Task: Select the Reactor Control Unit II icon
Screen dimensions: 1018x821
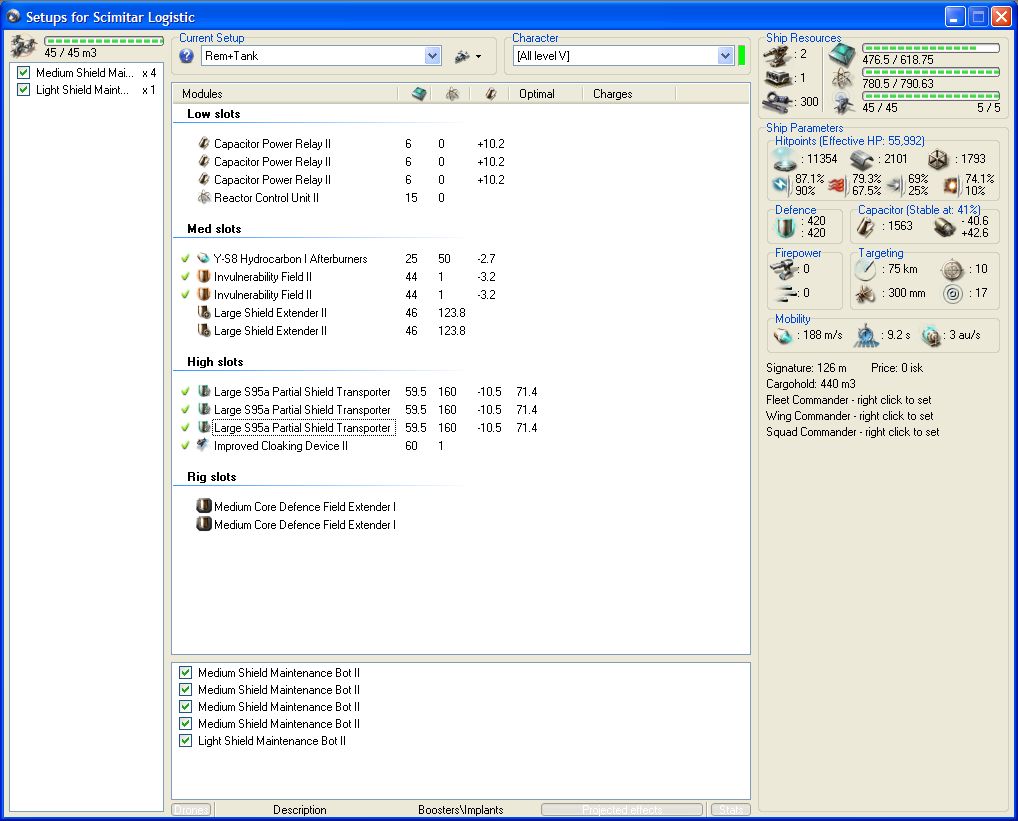Action: click(204, 197)
